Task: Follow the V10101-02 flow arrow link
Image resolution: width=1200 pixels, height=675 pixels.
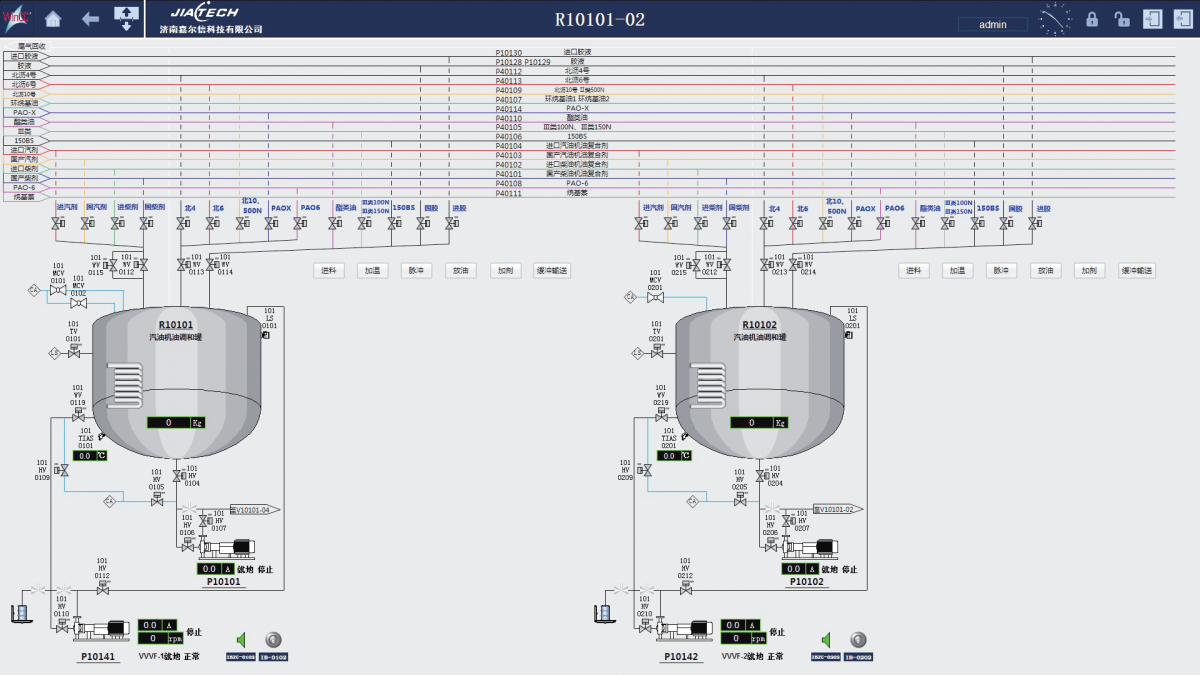Action: (x=838, y=509)
